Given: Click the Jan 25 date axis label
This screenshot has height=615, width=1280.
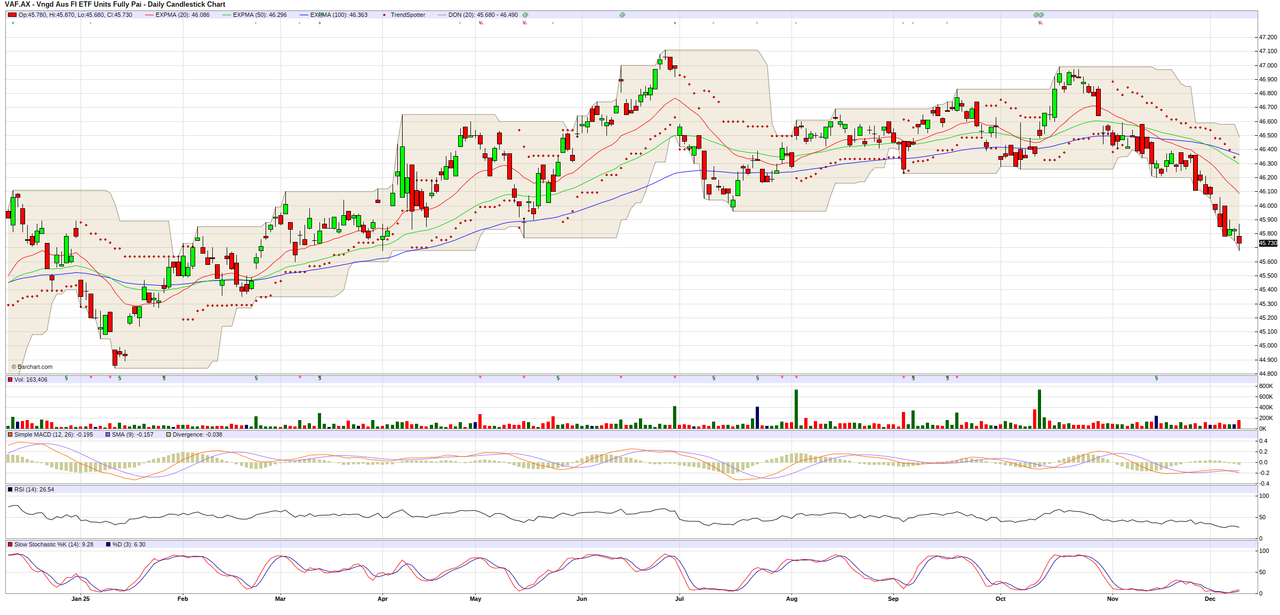Looking at the screenshot, I should (82, 599).
